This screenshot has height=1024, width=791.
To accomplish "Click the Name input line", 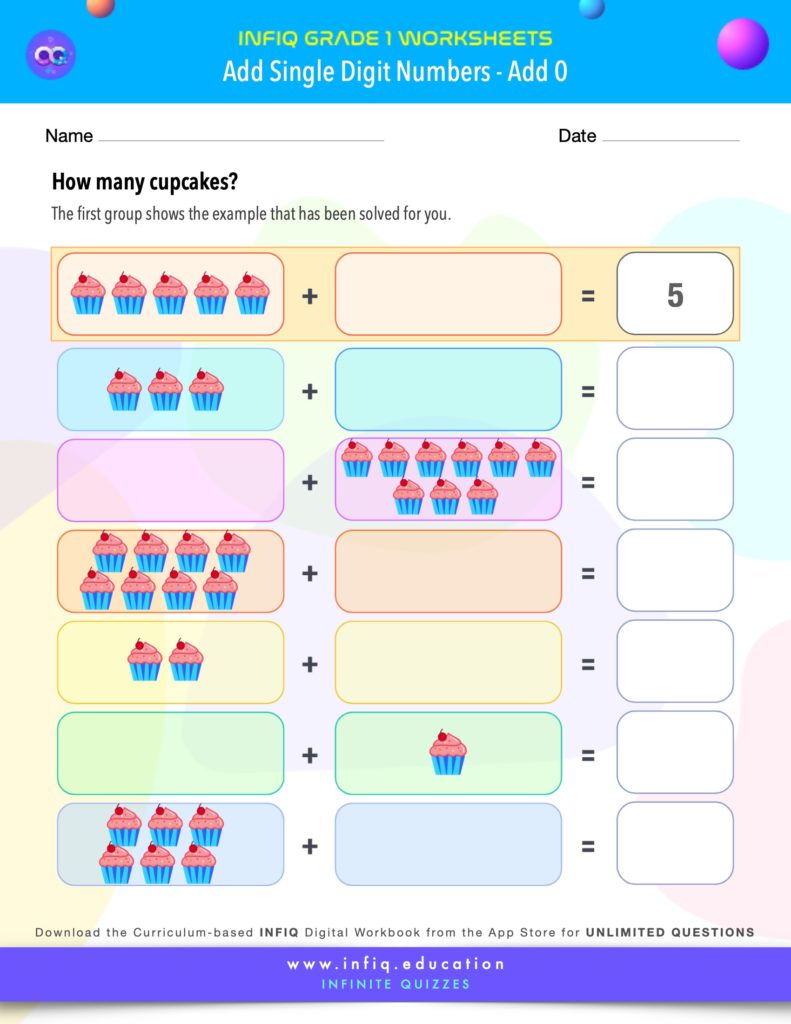I will click(240, 138).
